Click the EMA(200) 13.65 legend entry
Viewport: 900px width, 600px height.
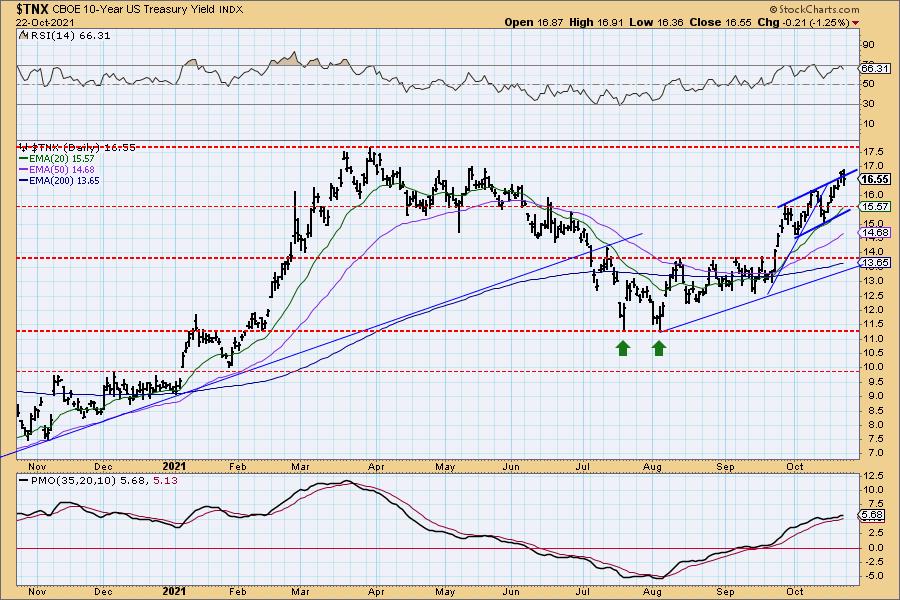point(59,180)
